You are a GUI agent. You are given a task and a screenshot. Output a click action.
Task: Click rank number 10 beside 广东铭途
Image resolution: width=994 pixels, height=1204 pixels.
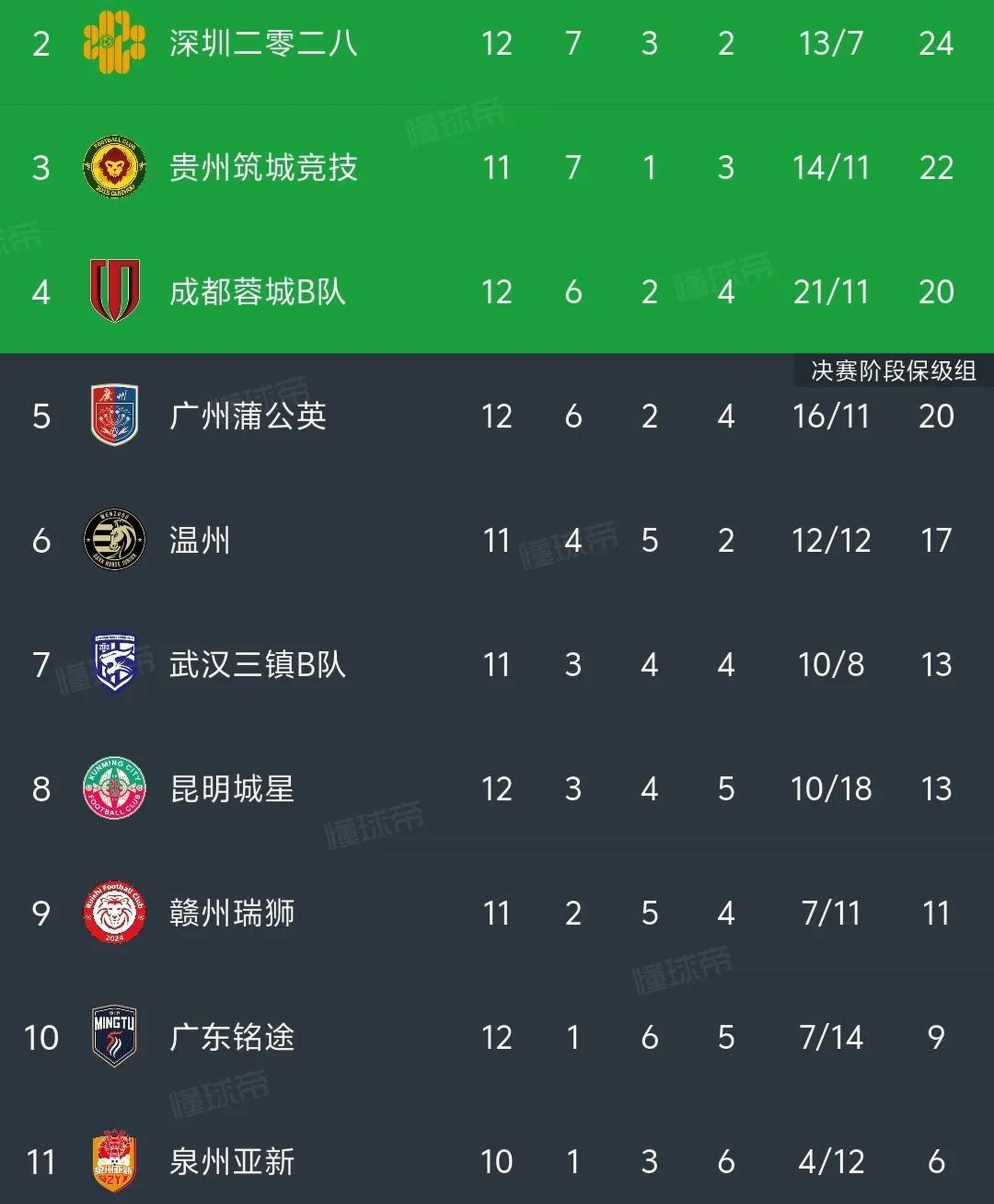coord(41,1037)
